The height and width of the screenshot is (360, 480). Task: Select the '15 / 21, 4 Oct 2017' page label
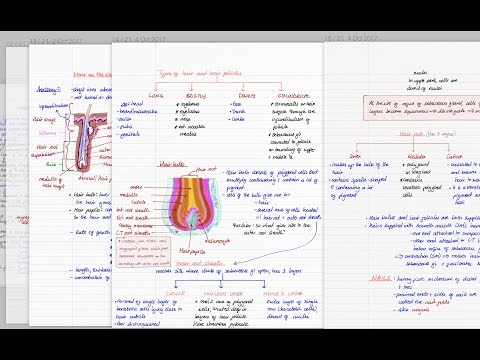pos(351,38)
